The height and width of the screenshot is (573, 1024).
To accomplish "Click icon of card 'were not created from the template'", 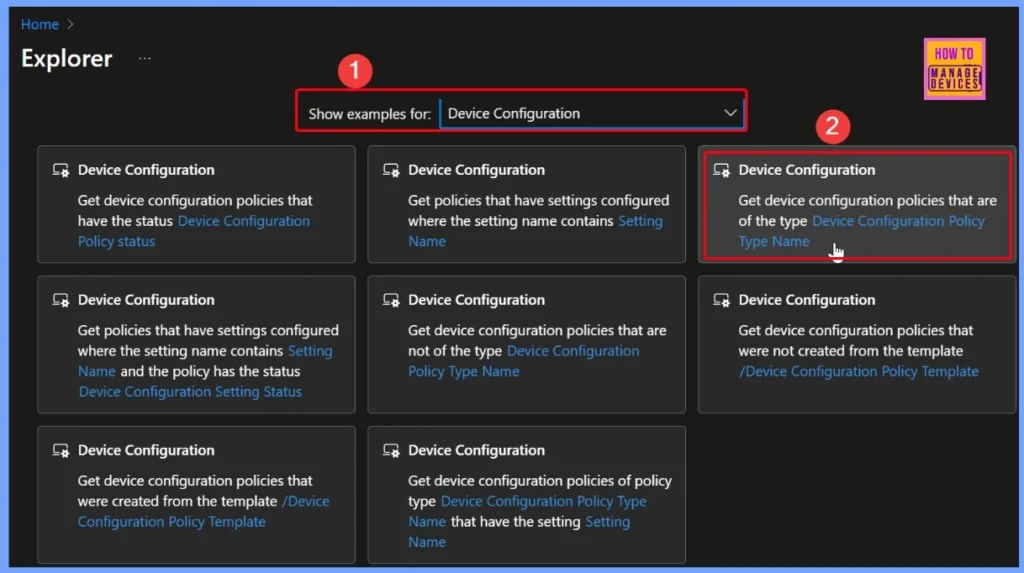I will [x=722, y=301].
